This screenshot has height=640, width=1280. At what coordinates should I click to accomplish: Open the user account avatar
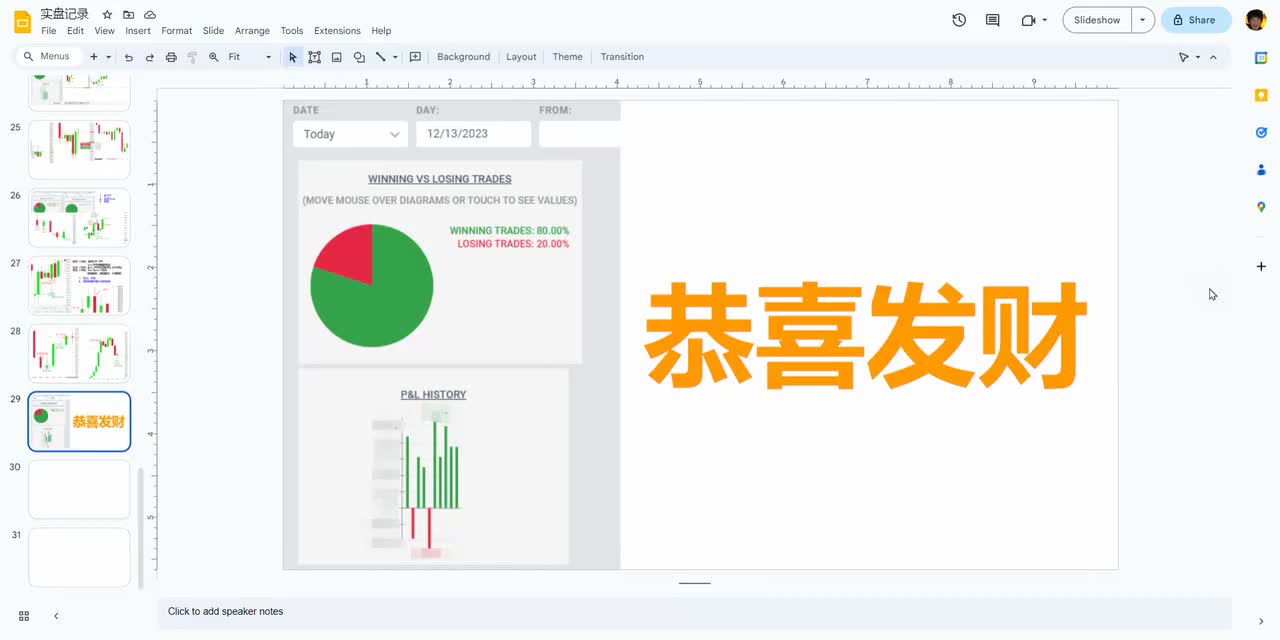1256,20
